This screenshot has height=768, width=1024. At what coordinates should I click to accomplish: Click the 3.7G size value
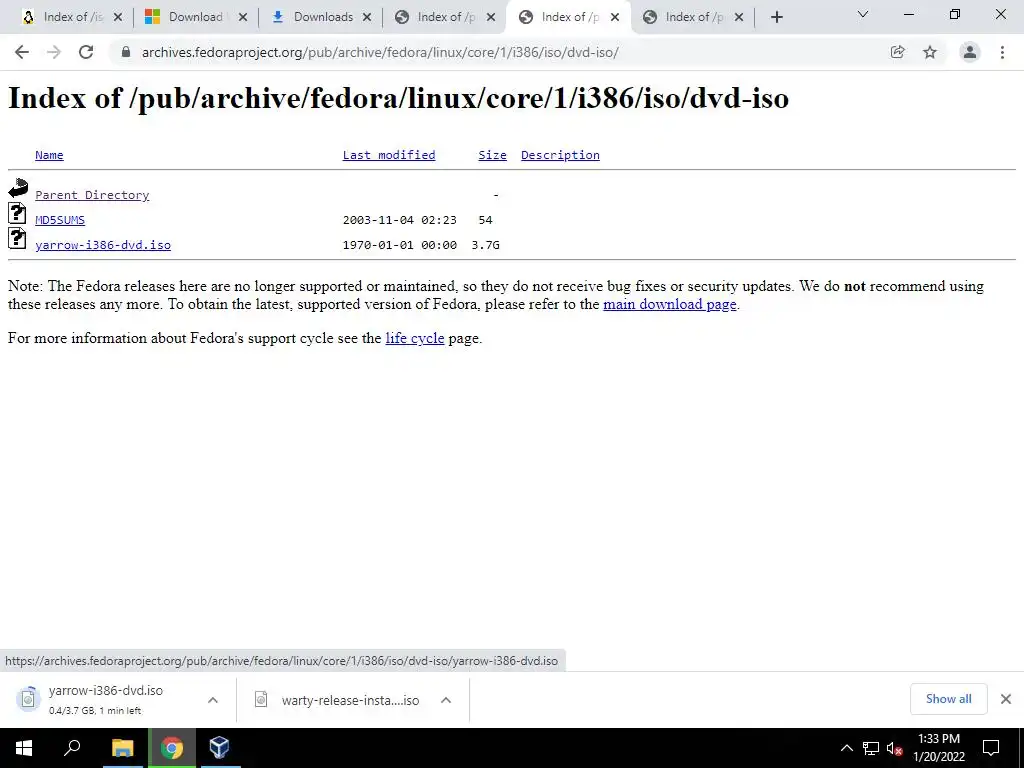coord(485,245)
